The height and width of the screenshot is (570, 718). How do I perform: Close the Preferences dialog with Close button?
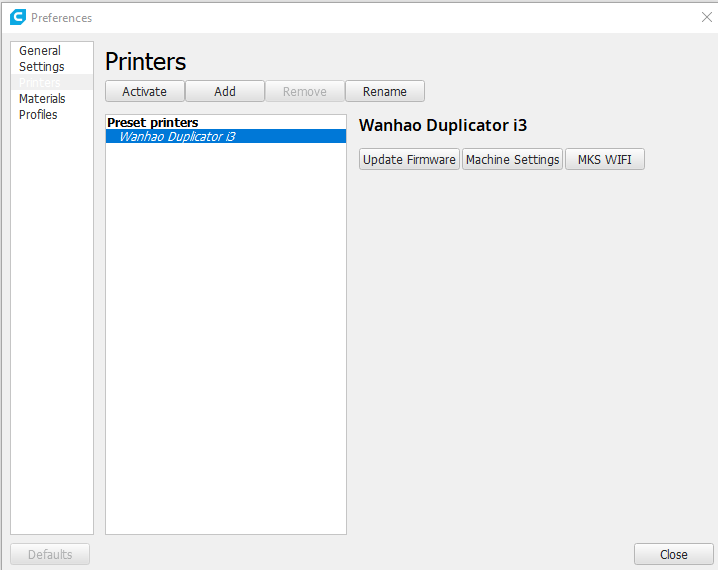coord(674,554)
